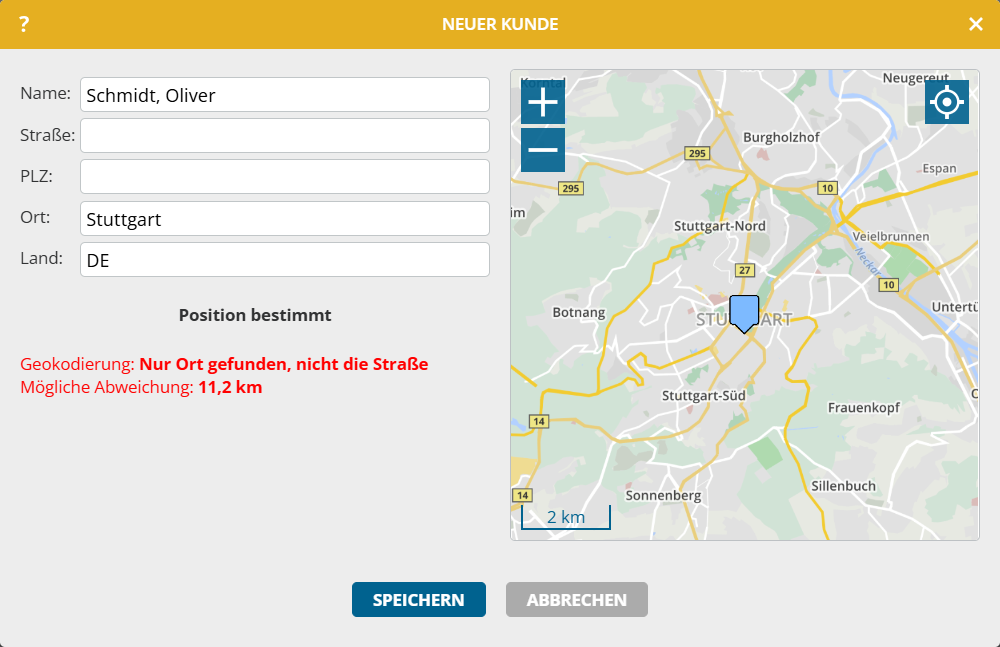This screenshot has height=647, width=1000.
Task: Cancel using the Abbrechen button
Action: pyautogui.click(x=576, y=600)
